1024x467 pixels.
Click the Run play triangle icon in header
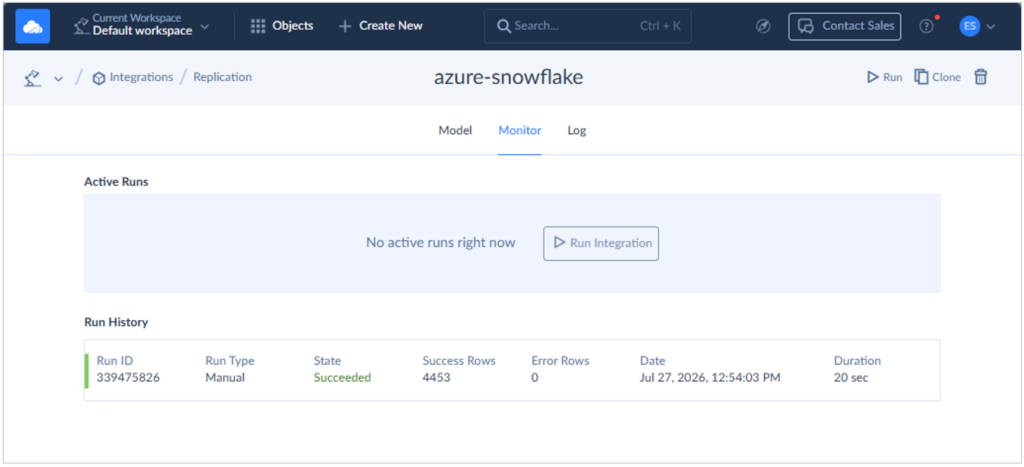(x=872, y=77)
